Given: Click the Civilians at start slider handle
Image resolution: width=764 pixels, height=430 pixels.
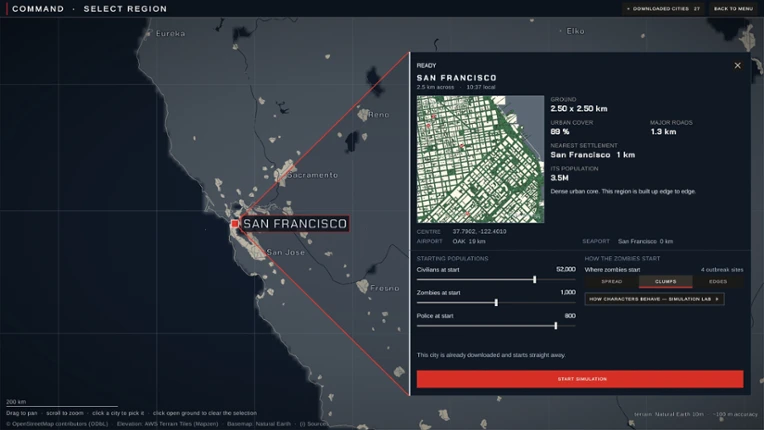Looking at the screenshot, I should (535, 280).
